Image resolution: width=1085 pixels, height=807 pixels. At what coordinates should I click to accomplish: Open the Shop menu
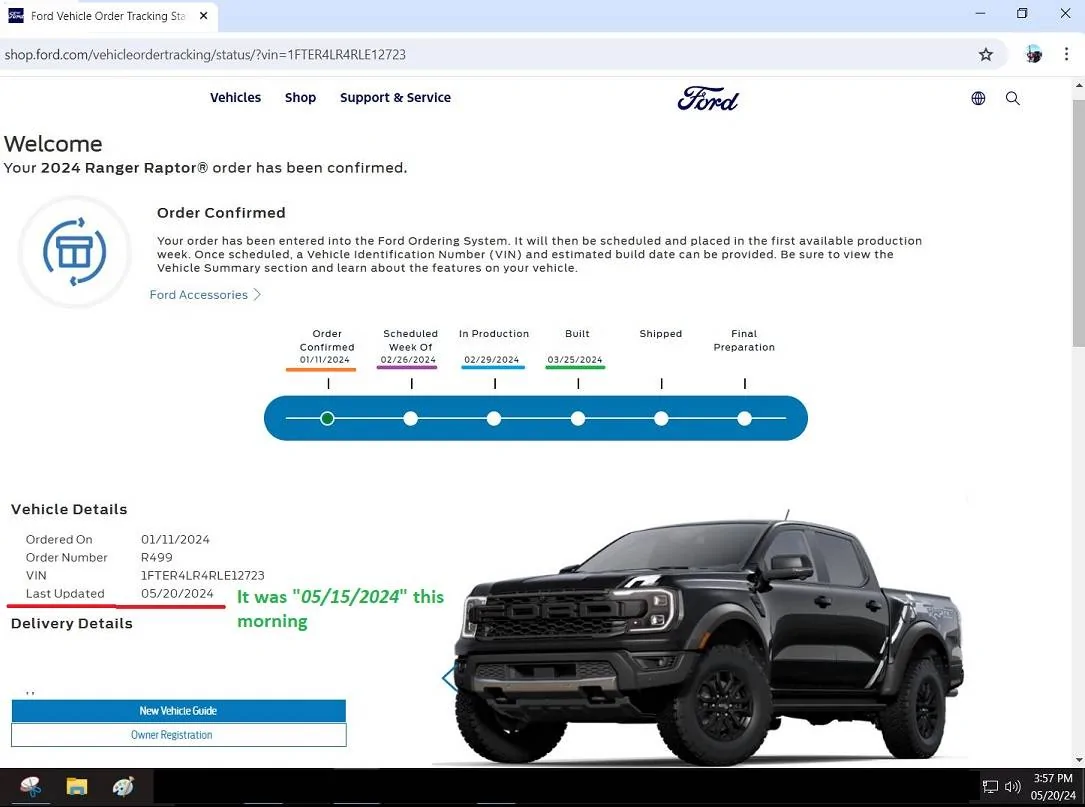point(300,98)
